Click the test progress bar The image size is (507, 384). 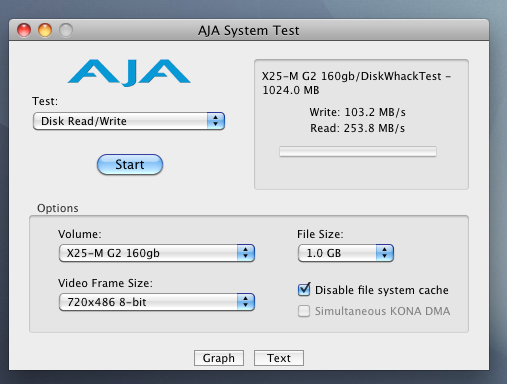pos(358,152)
